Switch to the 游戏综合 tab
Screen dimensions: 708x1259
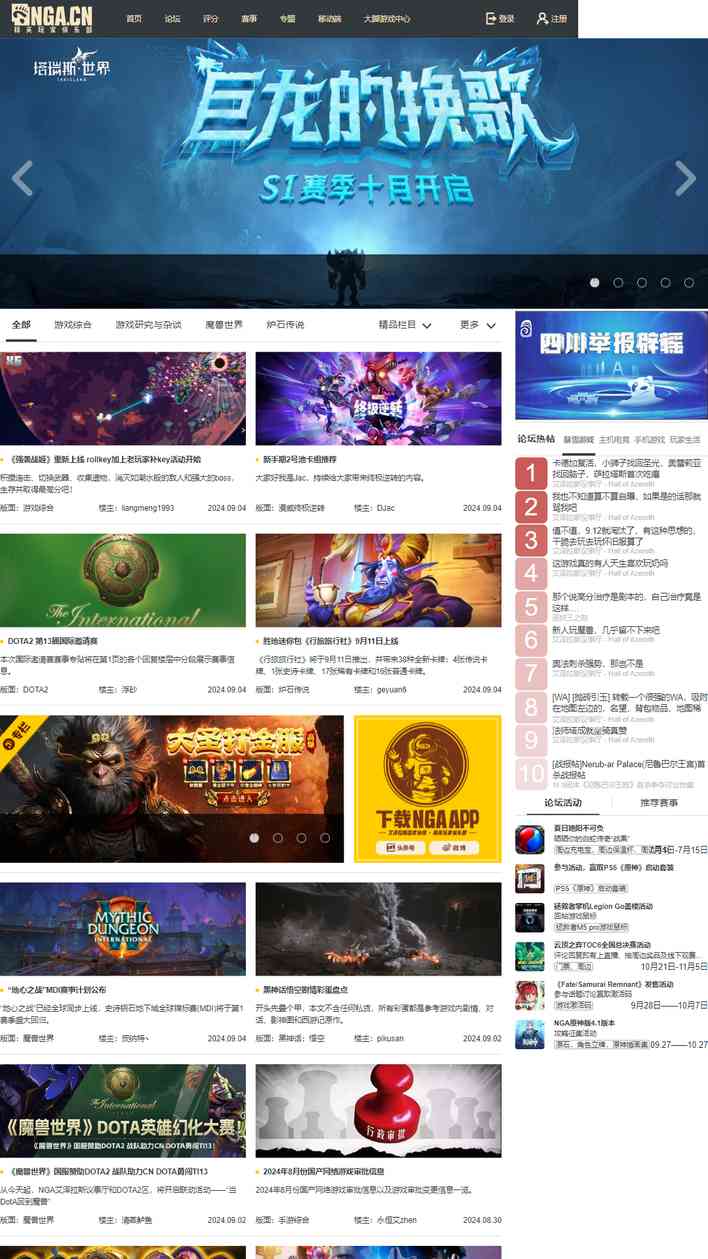73,325
